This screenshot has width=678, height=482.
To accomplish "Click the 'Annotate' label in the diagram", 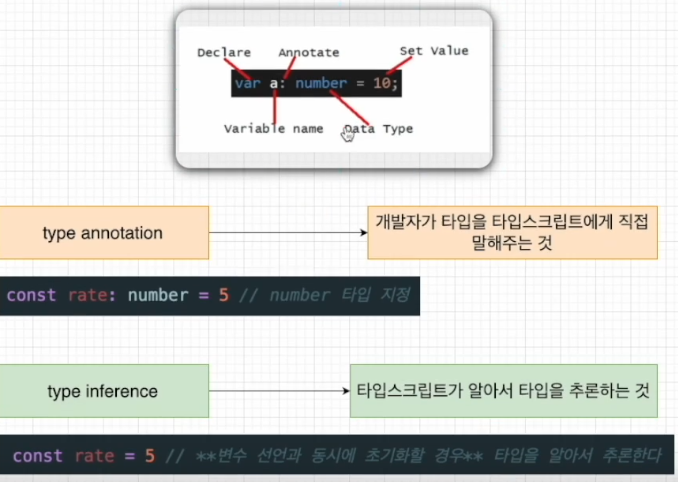I will [309, 53].
